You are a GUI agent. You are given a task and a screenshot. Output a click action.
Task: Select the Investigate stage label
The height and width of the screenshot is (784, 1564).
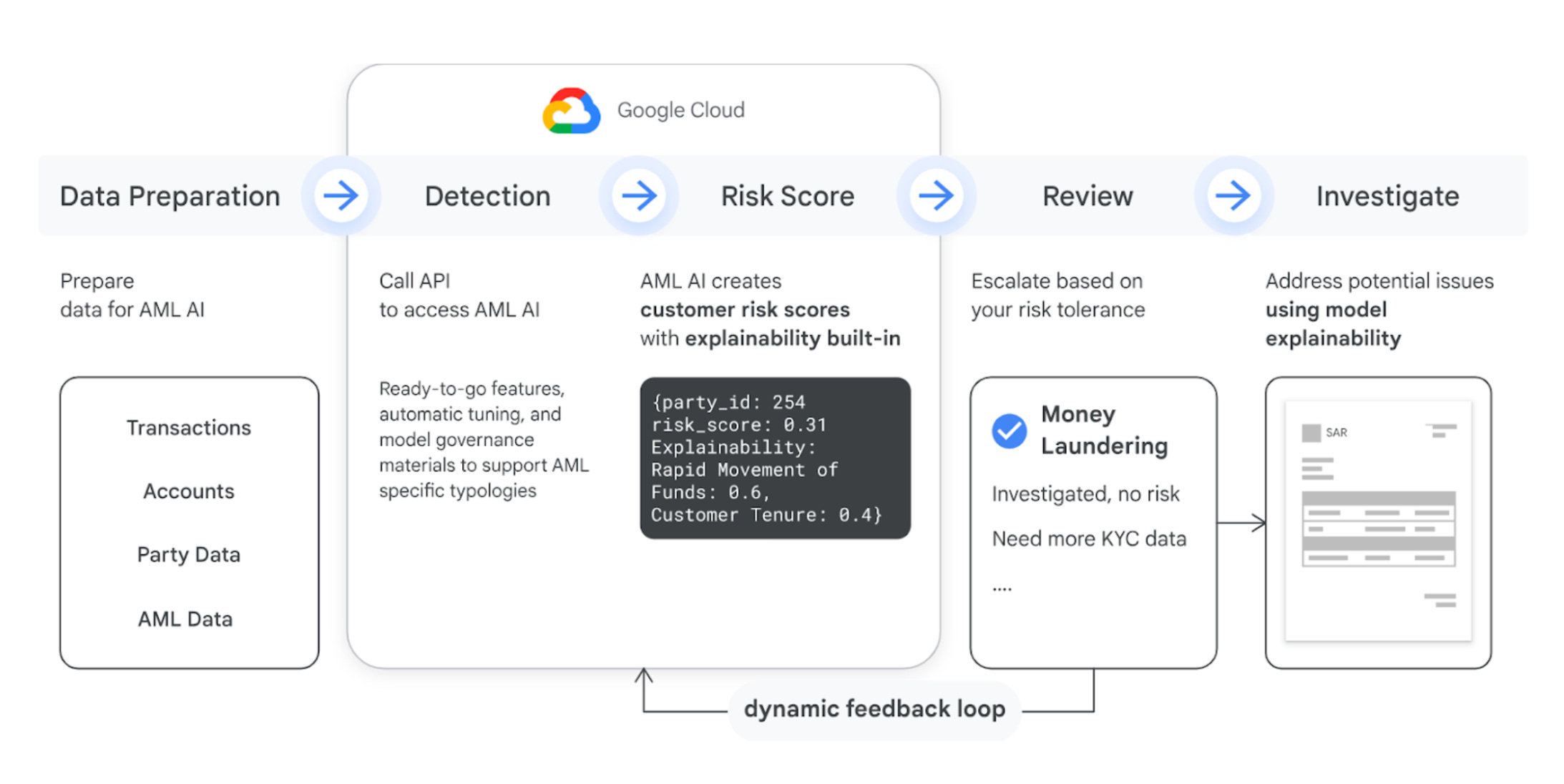[1387, 196]
